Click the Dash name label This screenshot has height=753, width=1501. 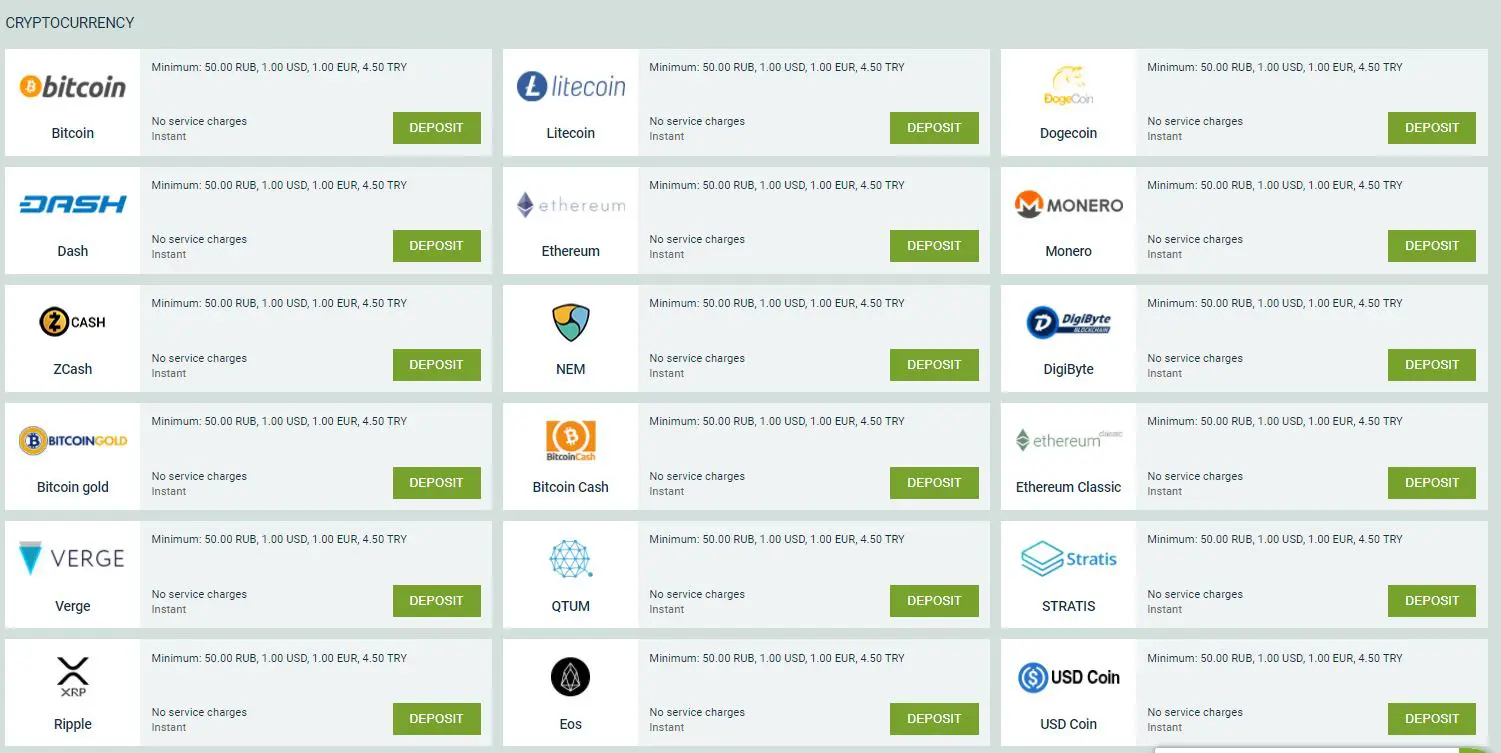point(73,251)
